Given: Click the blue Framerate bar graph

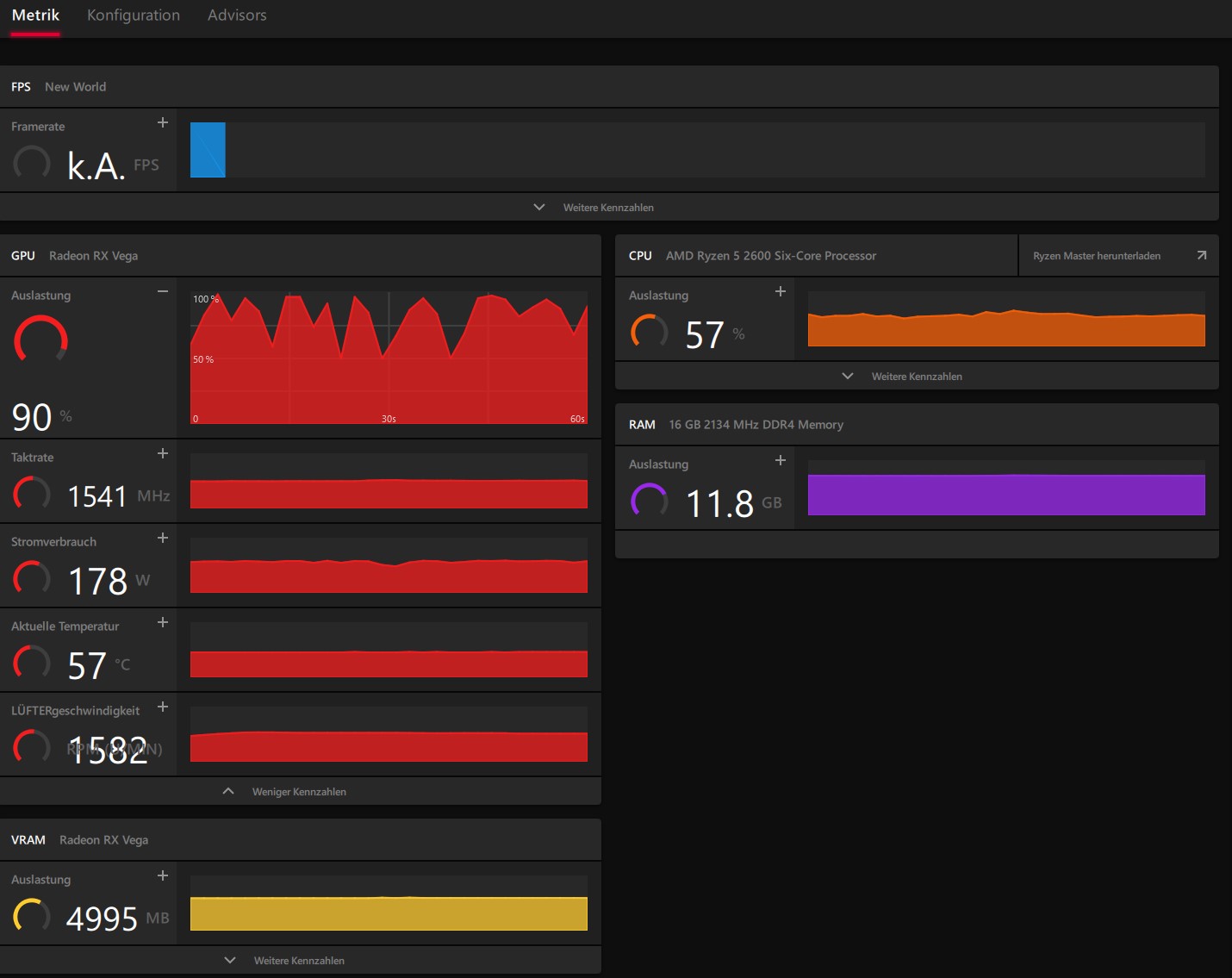Looking at the screenshot, I should [x=208, y=150].
